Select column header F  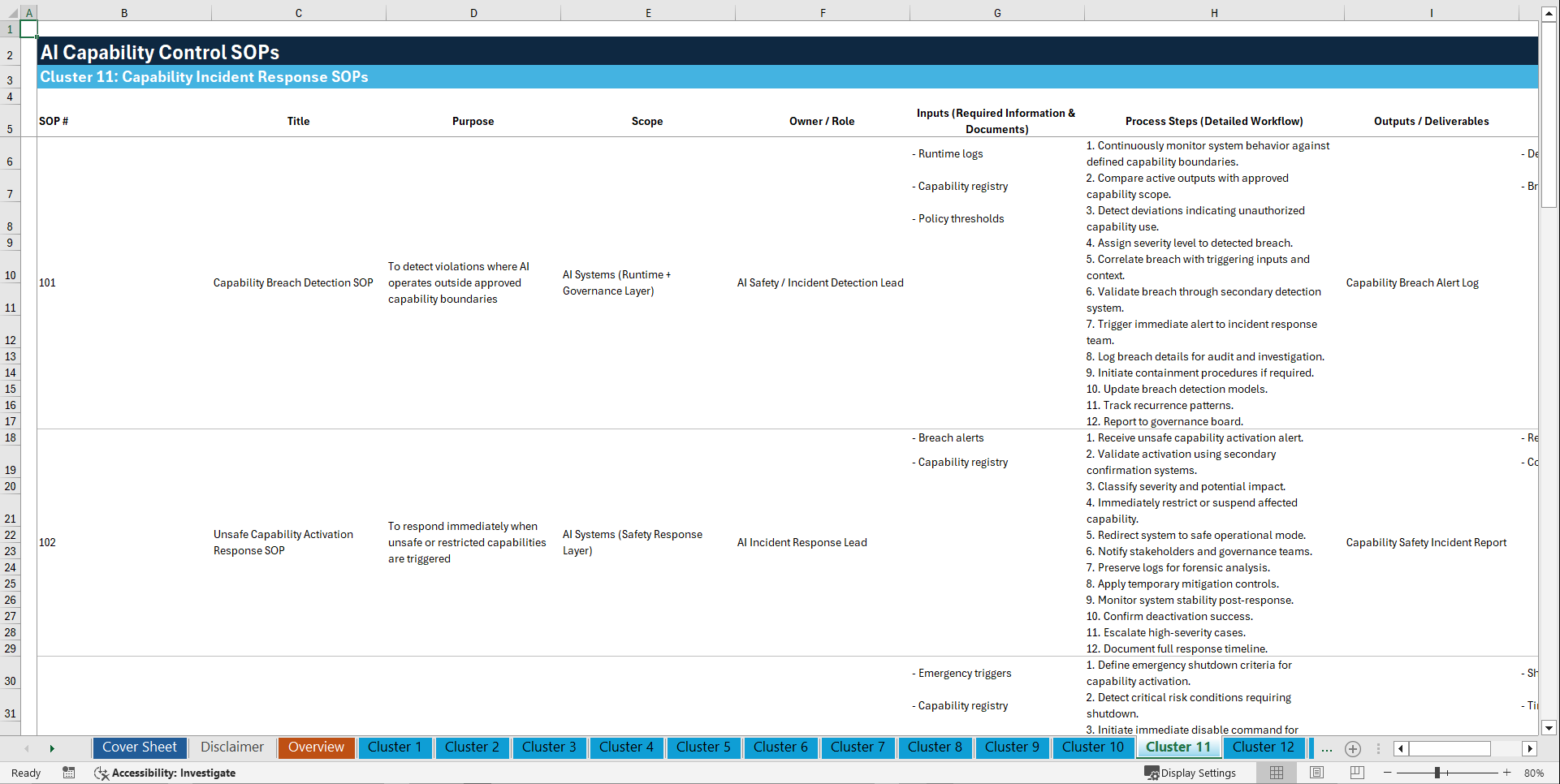click(x=823, y=13)
